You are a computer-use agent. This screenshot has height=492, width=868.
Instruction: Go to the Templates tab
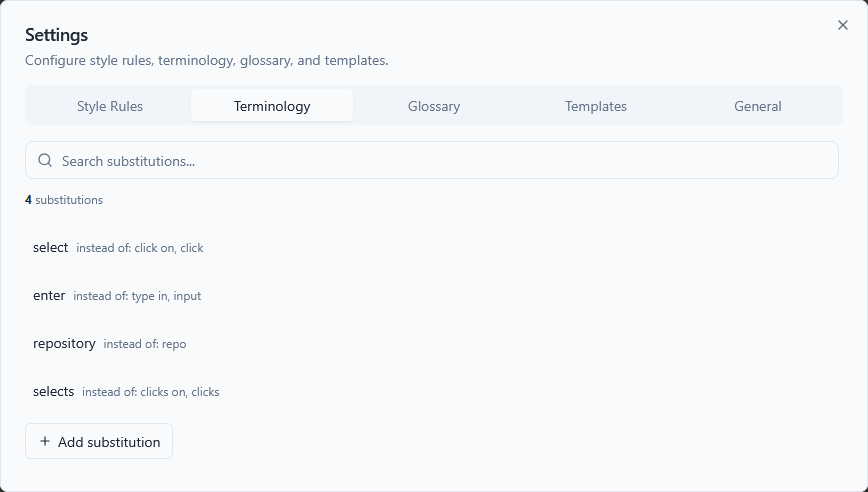[596, 106]
